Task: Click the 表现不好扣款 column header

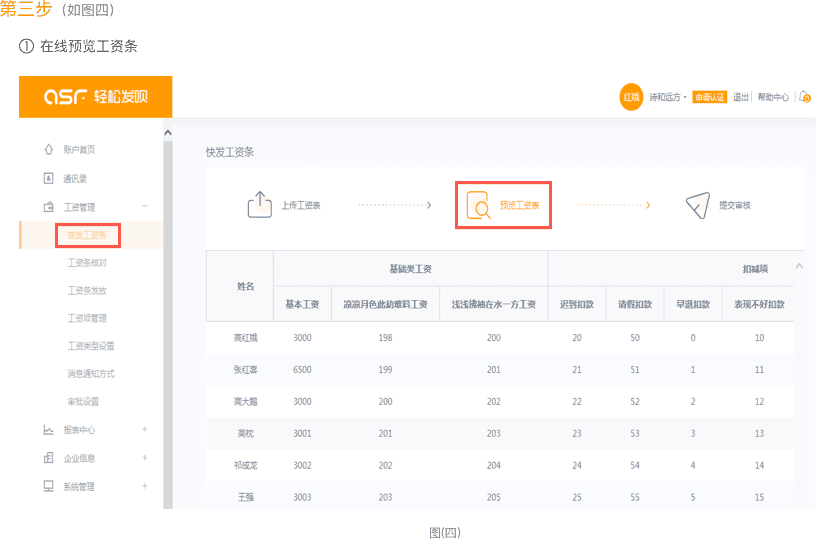Action: (x=759, y=304)
